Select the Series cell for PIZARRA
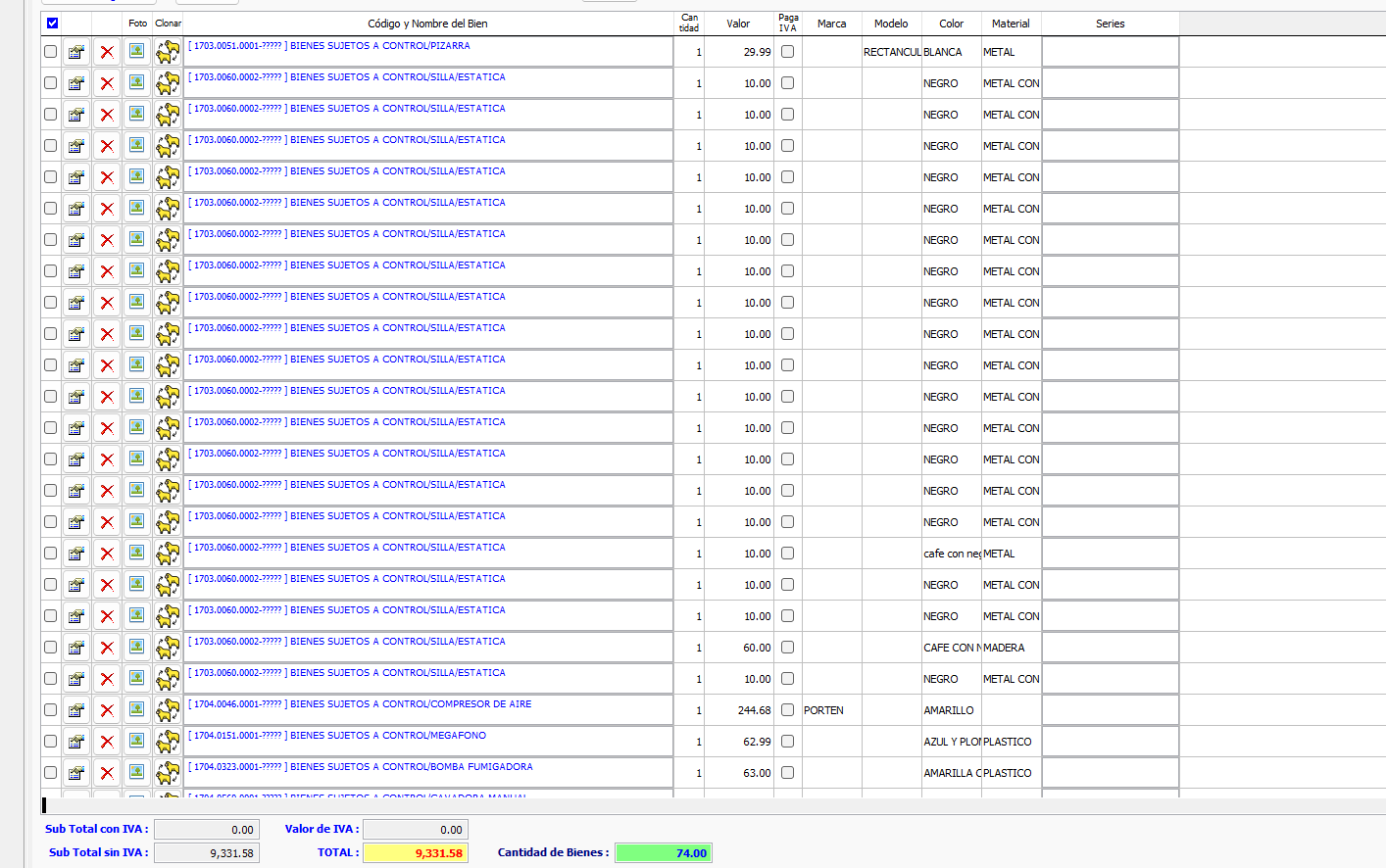1386x868 pixels. click(1110, 52)
